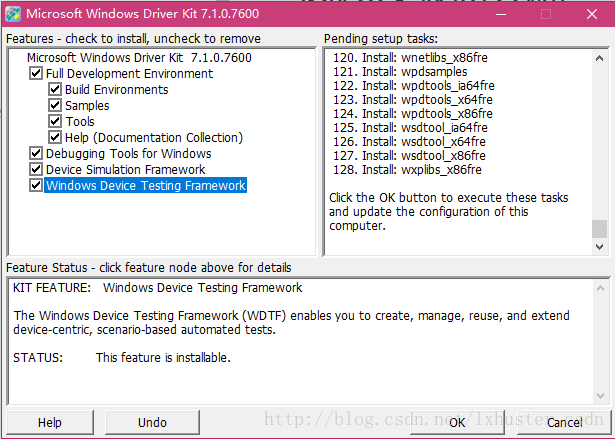Uncheck the Samples checkbox
Image resolution: width=615 pixels, height=439 pixels.
(55, 105)
